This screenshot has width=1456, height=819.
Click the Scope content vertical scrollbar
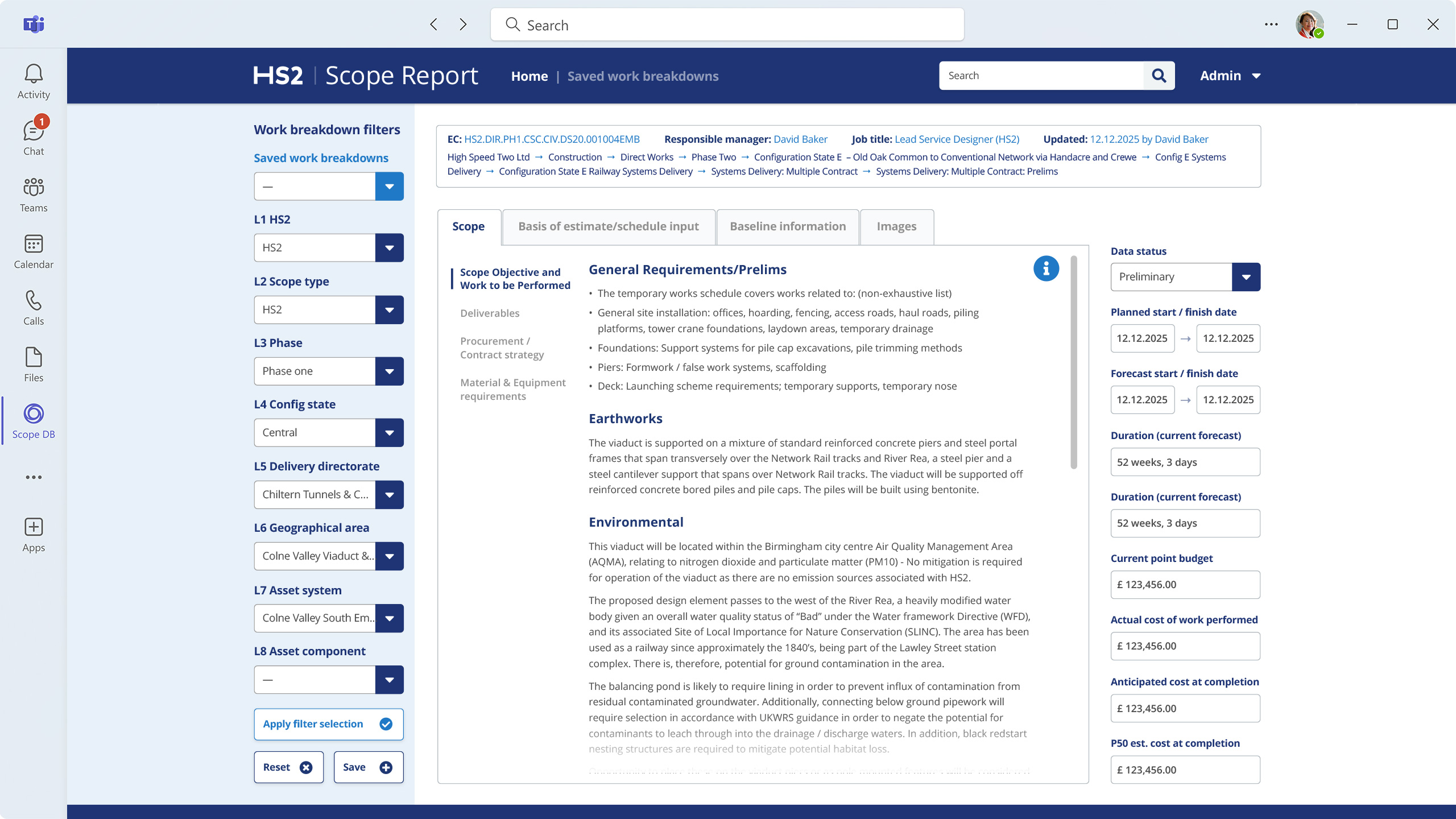[x=1074, y=362]
